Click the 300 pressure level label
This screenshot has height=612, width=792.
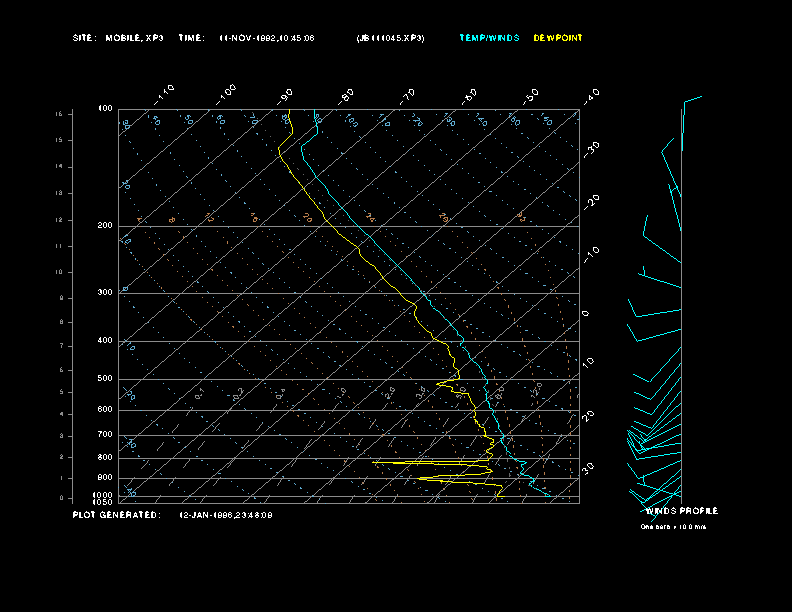pos(105,293)
